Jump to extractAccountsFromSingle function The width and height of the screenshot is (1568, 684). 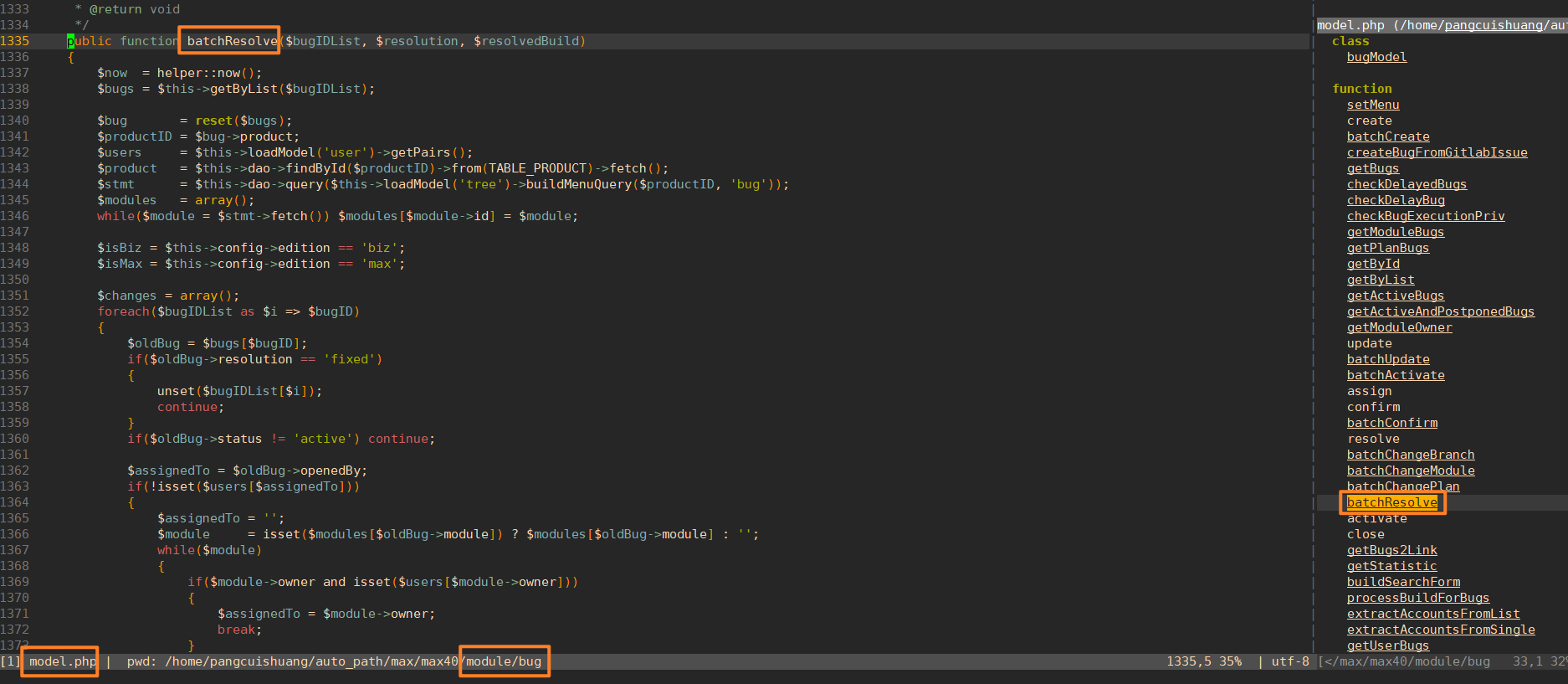point(1440,630)
